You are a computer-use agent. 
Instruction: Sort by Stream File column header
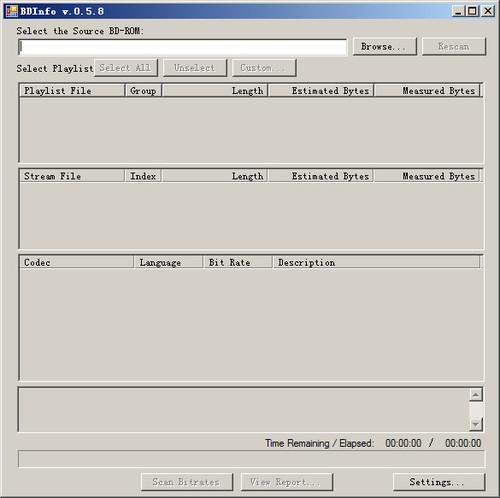pos(72,176)
